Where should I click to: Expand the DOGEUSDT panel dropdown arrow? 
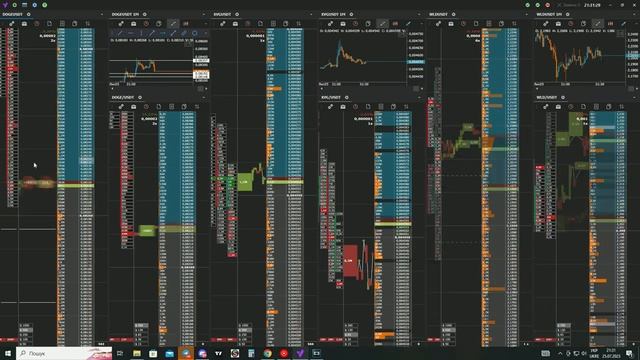tap(102, 14)
